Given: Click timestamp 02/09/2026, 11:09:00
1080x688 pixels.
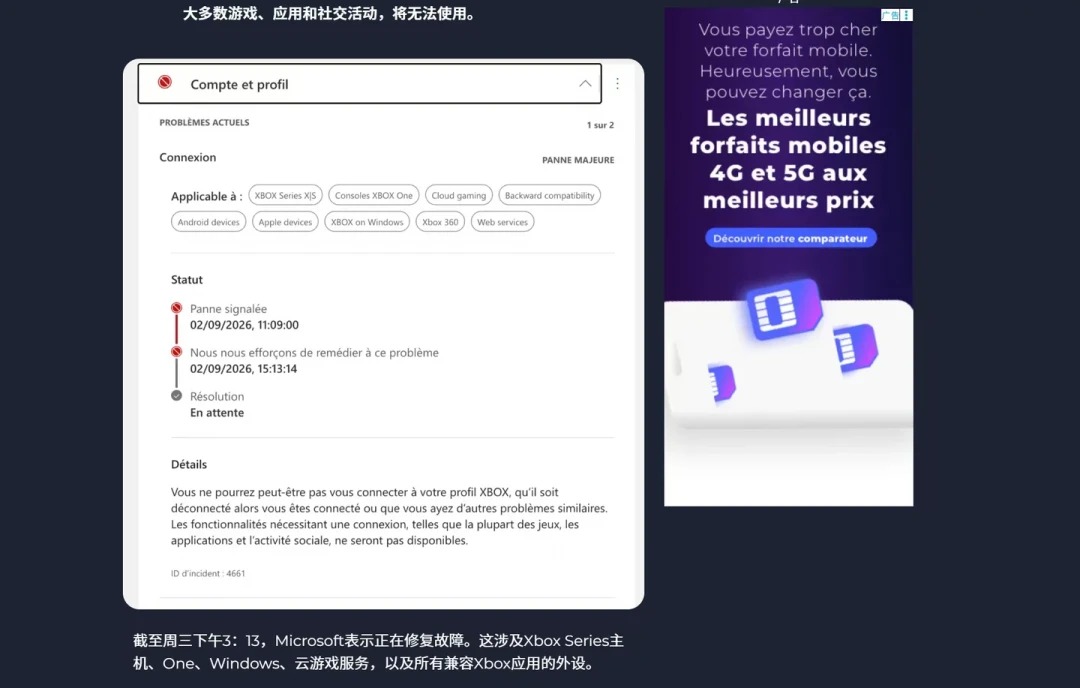Looking at the screenshot, I should (245, 325).
